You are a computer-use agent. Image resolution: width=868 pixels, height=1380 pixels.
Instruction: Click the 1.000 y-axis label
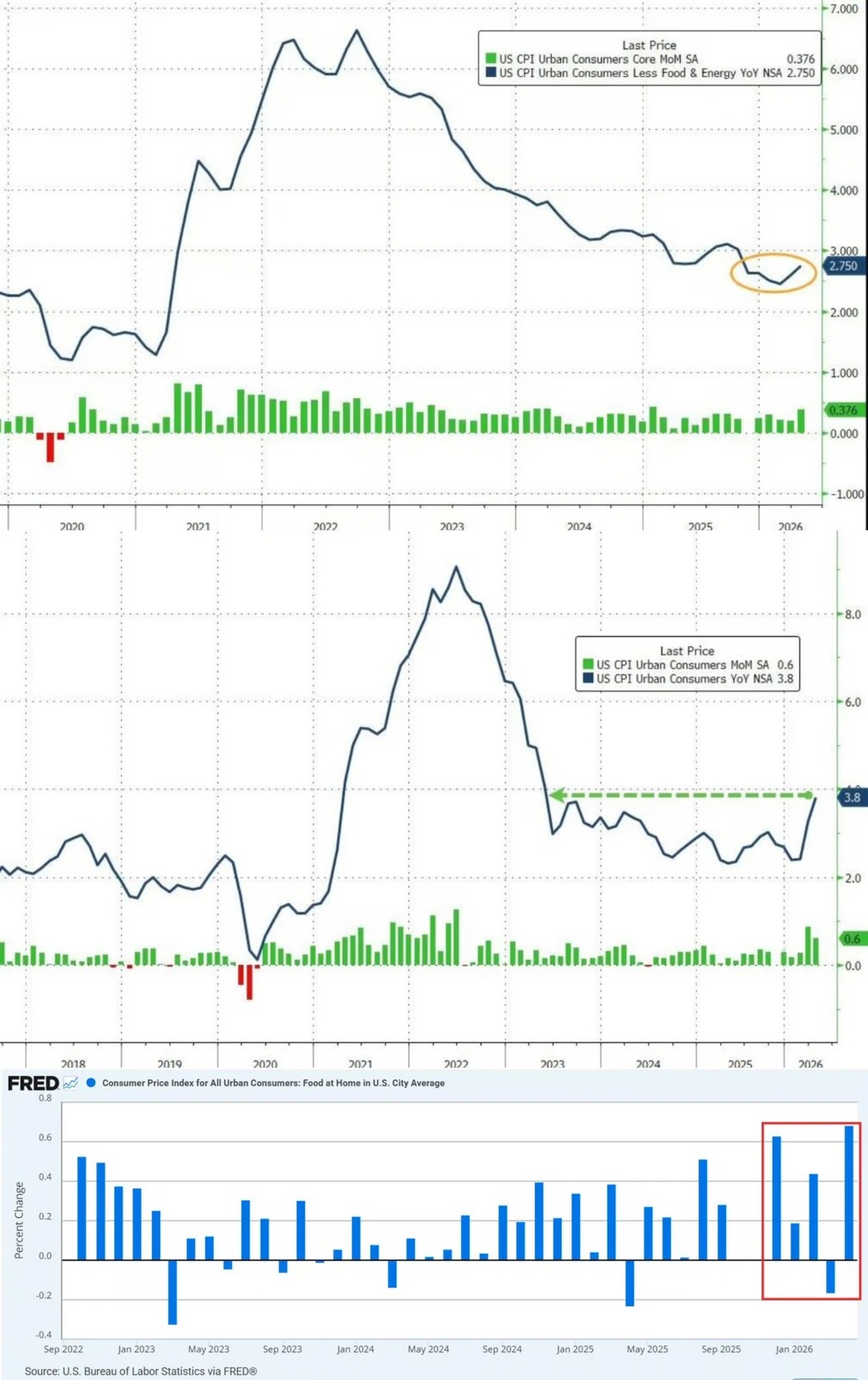[x=844, y=373]
